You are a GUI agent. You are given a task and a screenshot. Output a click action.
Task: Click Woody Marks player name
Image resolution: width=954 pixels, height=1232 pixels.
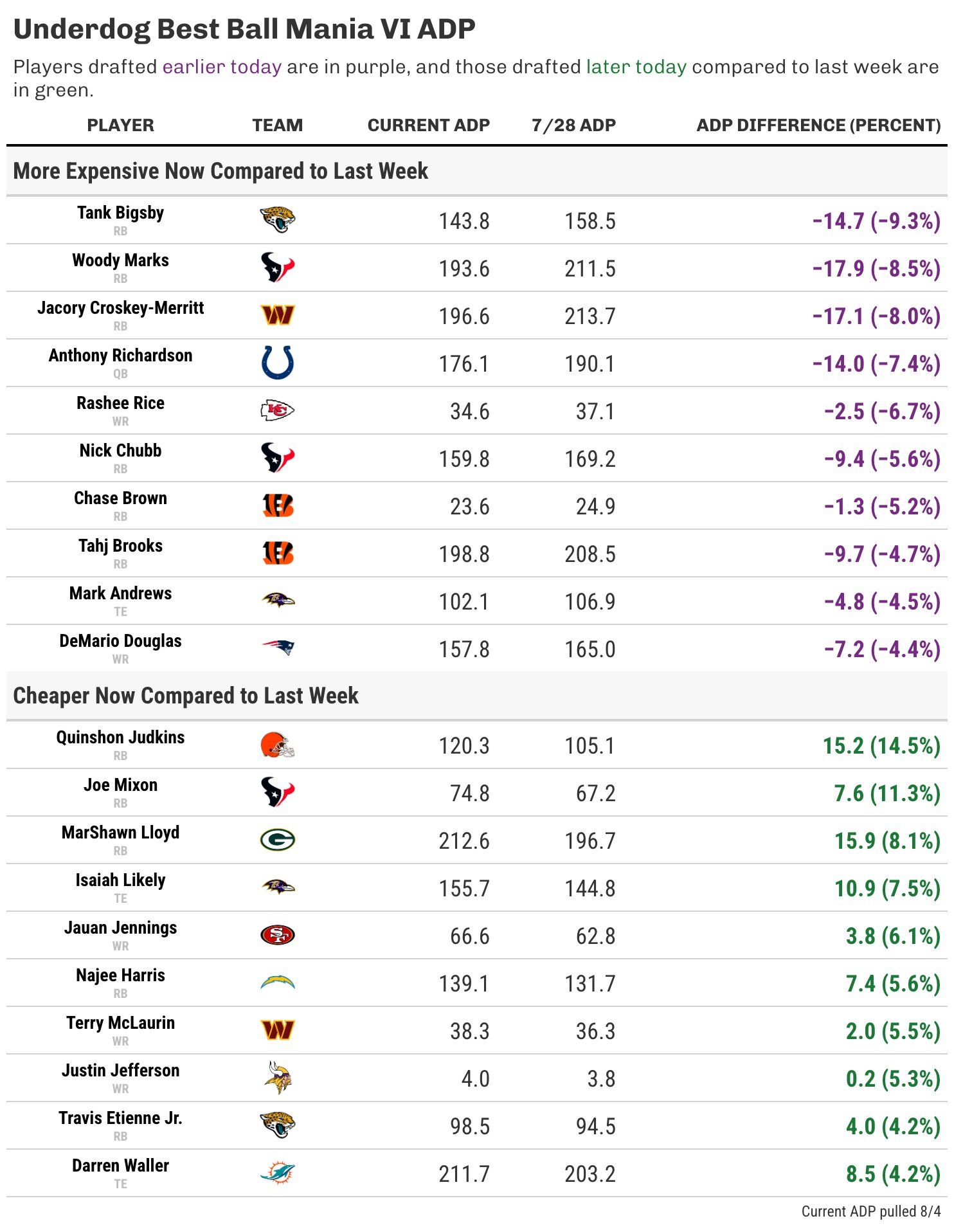(x=120, y=260)
